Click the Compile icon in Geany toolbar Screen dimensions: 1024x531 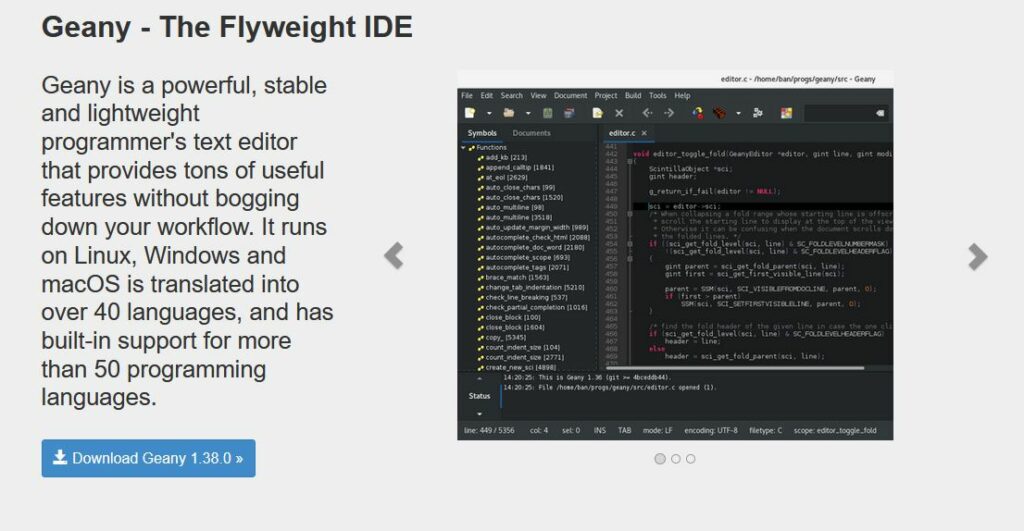pos(697,113)
